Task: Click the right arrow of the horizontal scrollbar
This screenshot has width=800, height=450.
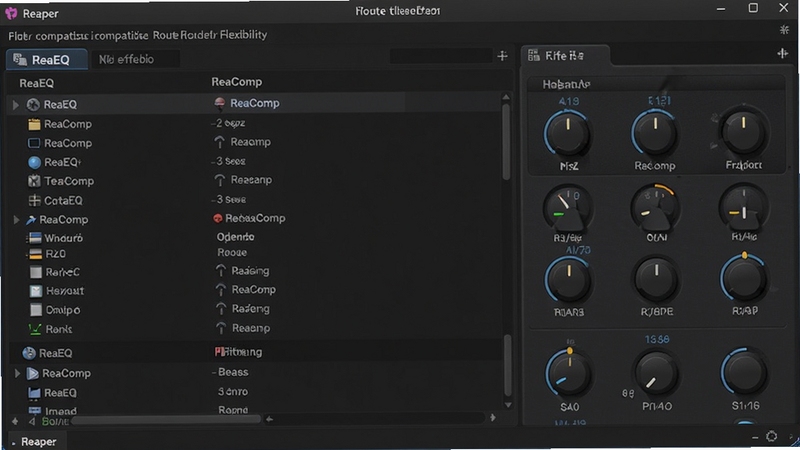Action: tap(493, 418)
